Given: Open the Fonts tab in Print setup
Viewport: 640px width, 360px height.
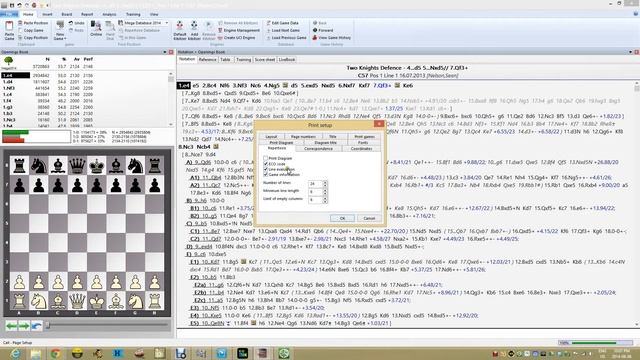Looking at the screenshot, I should point(363,142).
